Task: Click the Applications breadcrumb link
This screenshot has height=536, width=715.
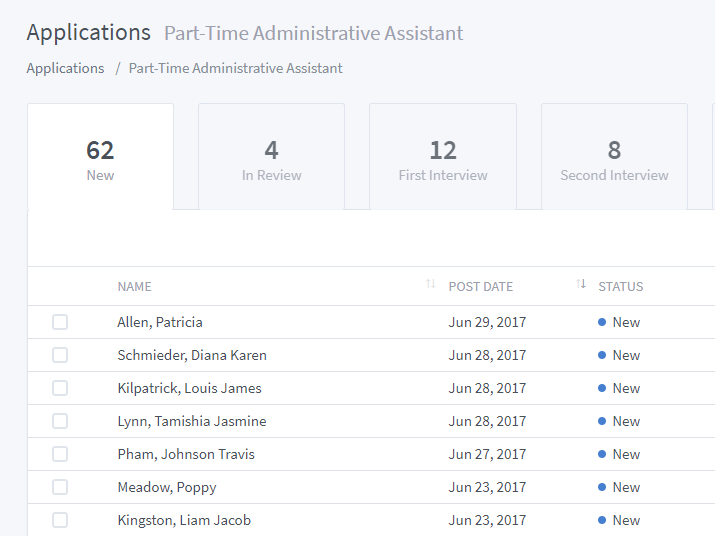Action: point(65,68)
